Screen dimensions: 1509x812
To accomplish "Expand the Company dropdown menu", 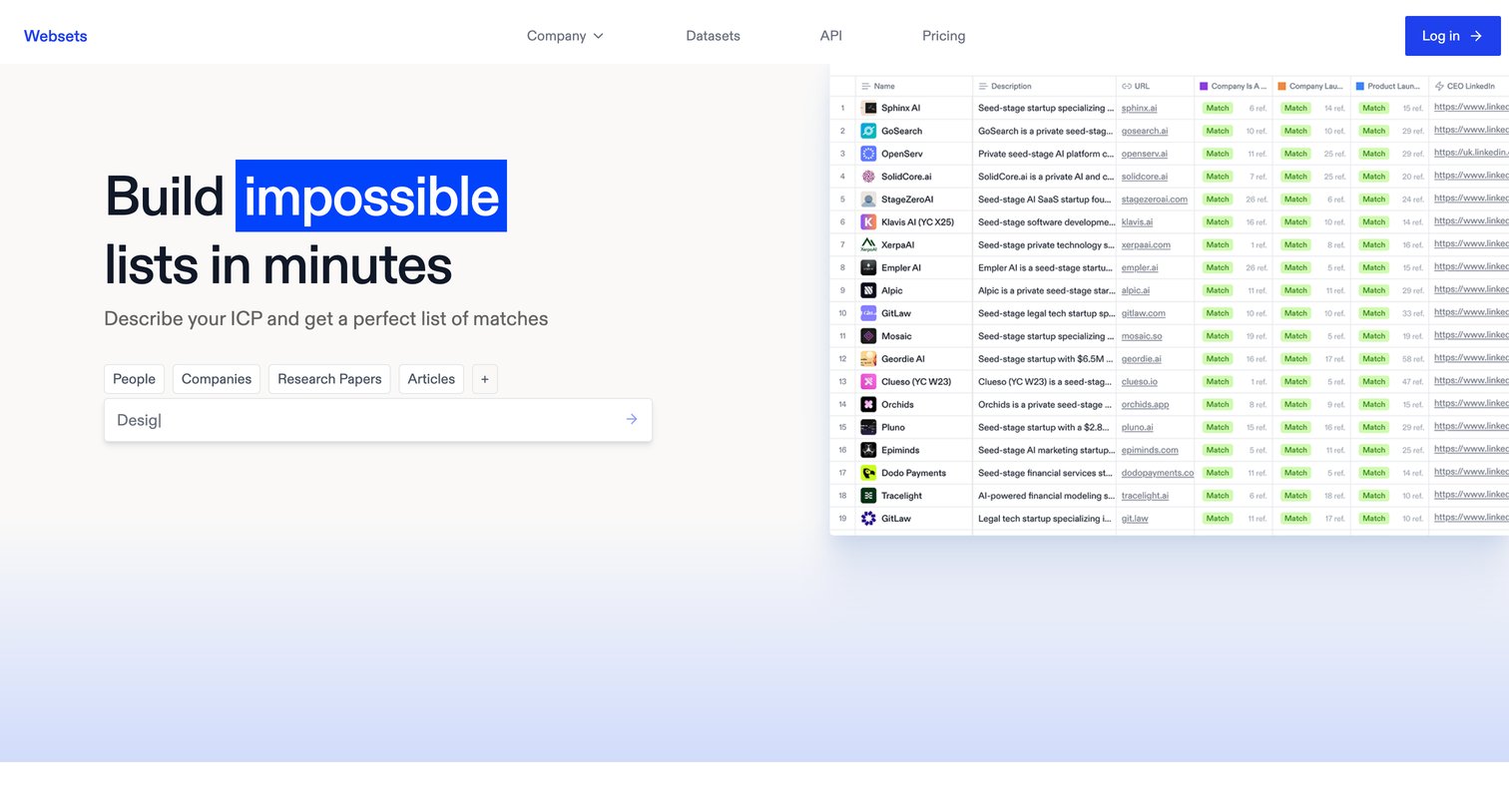I will click(x=565, y=36).
